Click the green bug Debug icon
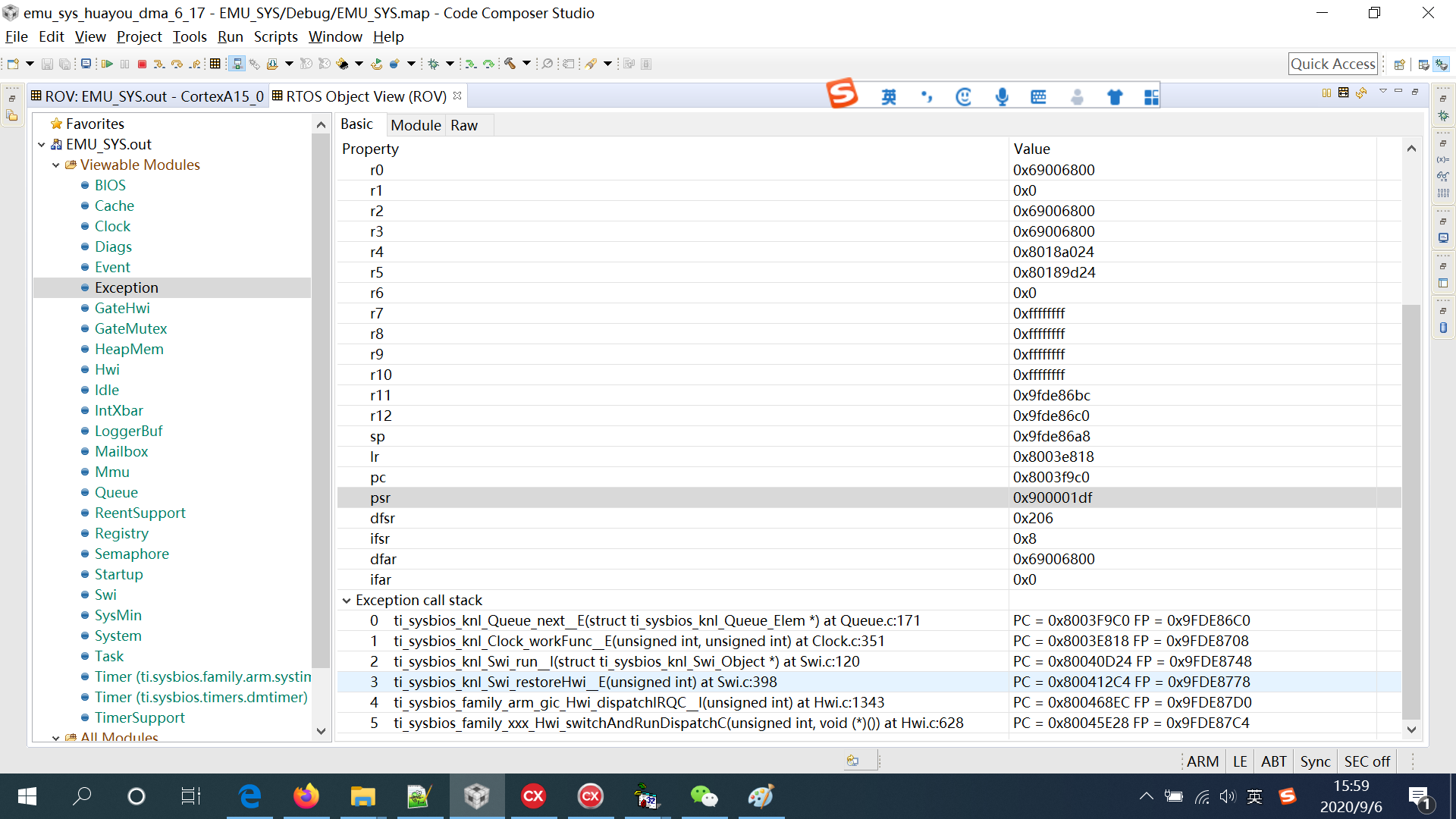 coord(434,64)
